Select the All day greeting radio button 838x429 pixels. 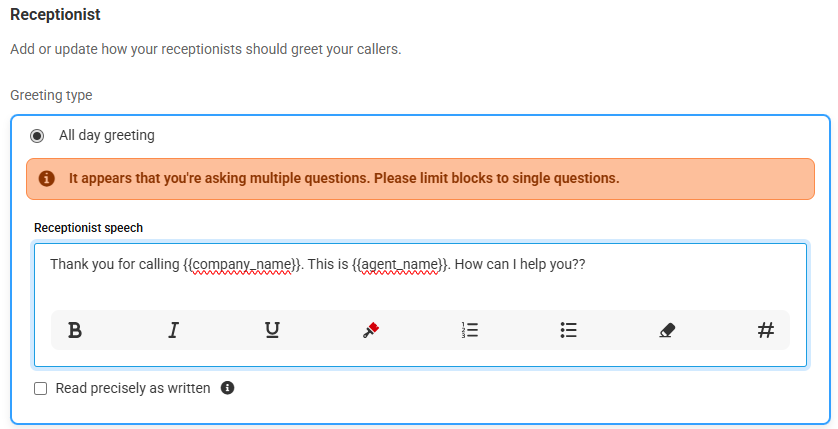click(37, 136)
